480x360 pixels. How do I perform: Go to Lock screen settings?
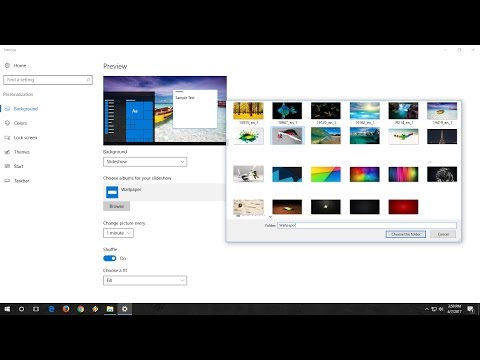coord(25,137)
